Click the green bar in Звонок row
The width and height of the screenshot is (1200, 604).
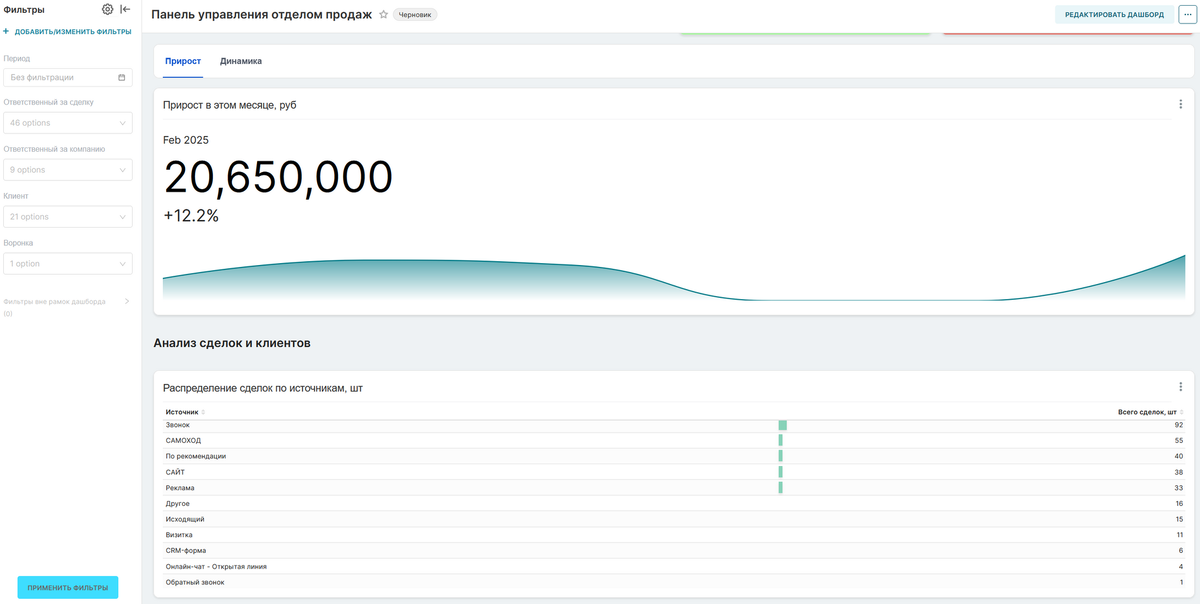(x=783, y=425)
